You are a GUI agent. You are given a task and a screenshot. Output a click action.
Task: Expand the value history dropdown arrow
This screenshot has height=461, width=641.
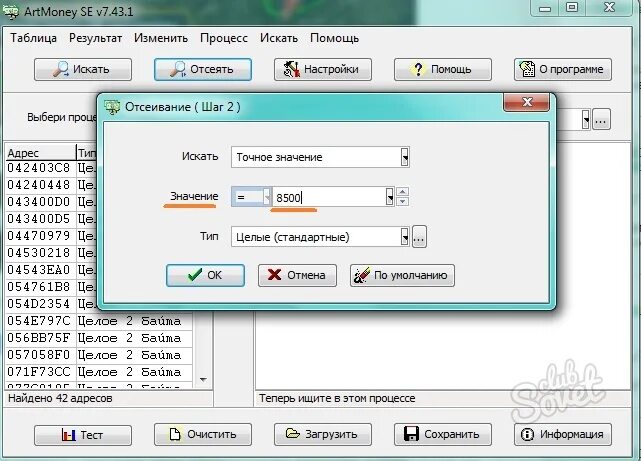pyautogui.click(x=390, y=197)
